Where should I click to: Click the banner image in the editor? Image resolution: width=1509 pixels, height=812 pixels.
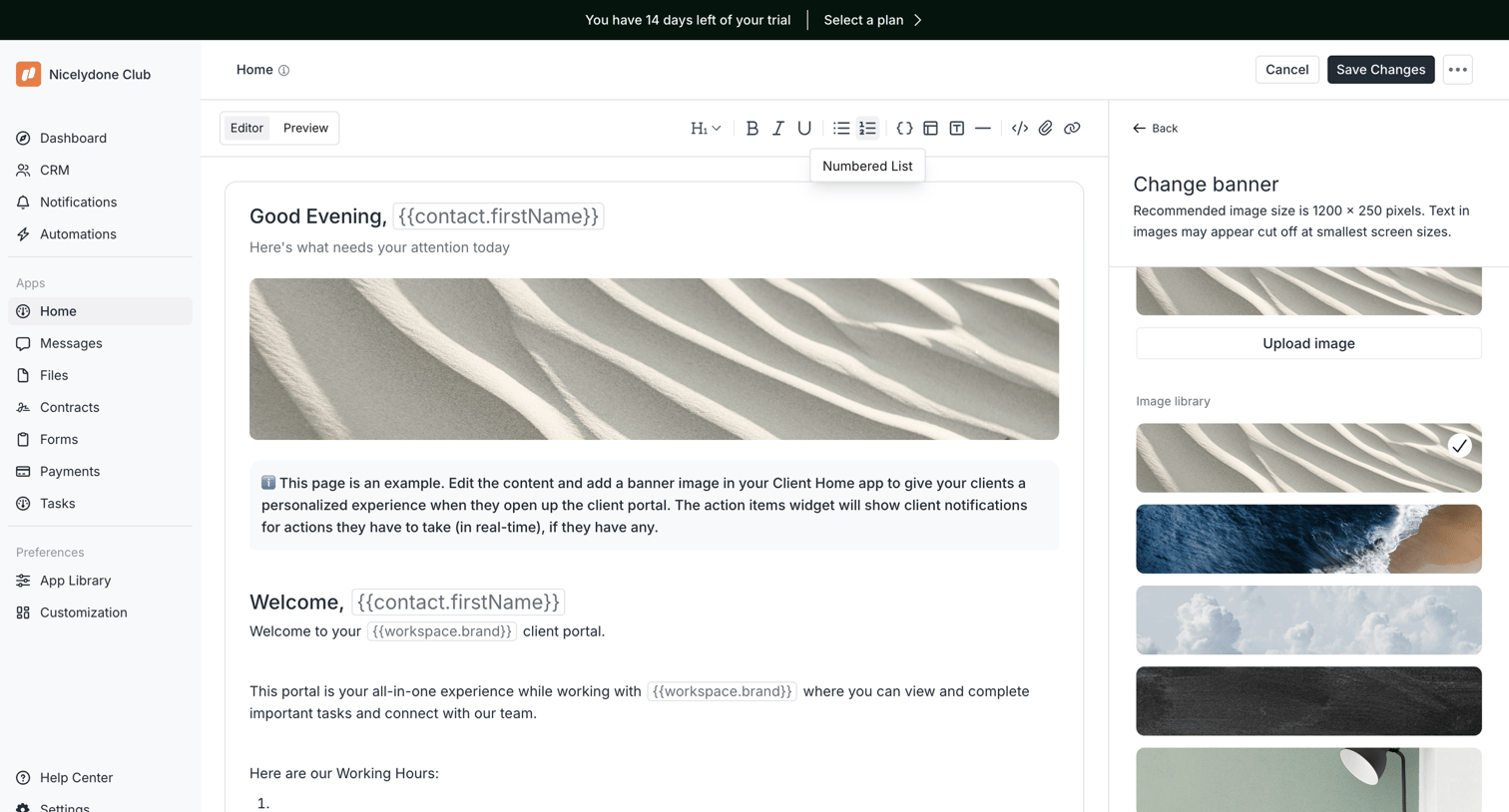click(654, 359)
